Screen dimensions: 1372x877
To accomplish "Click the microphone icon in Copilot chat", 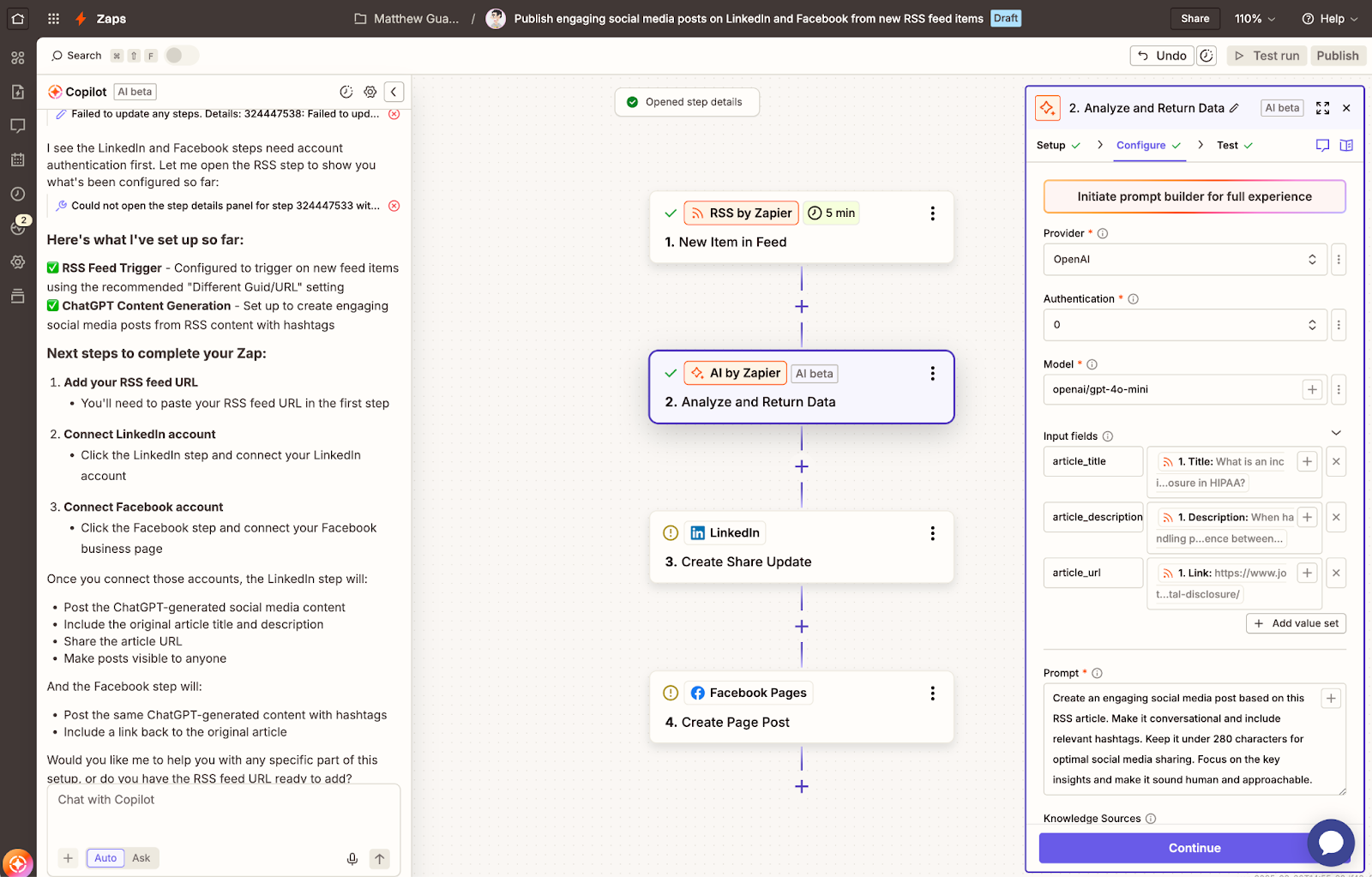I will click(352, 858).
